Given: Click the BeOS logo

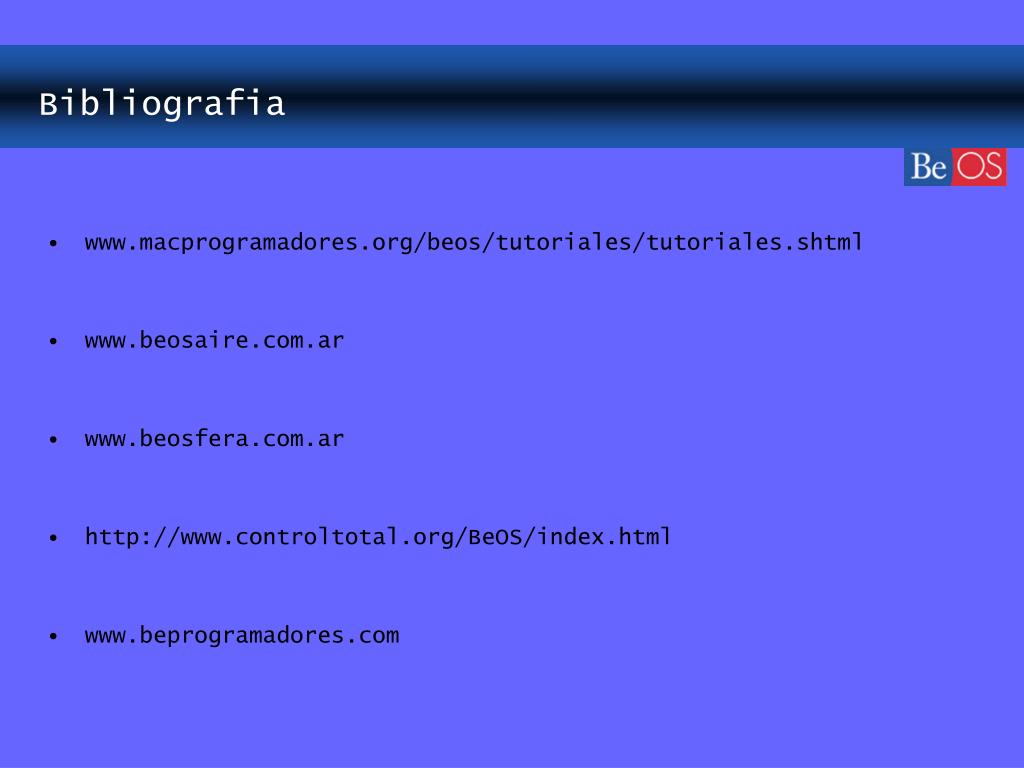Looking at the screenshot, I should point(955,167).
